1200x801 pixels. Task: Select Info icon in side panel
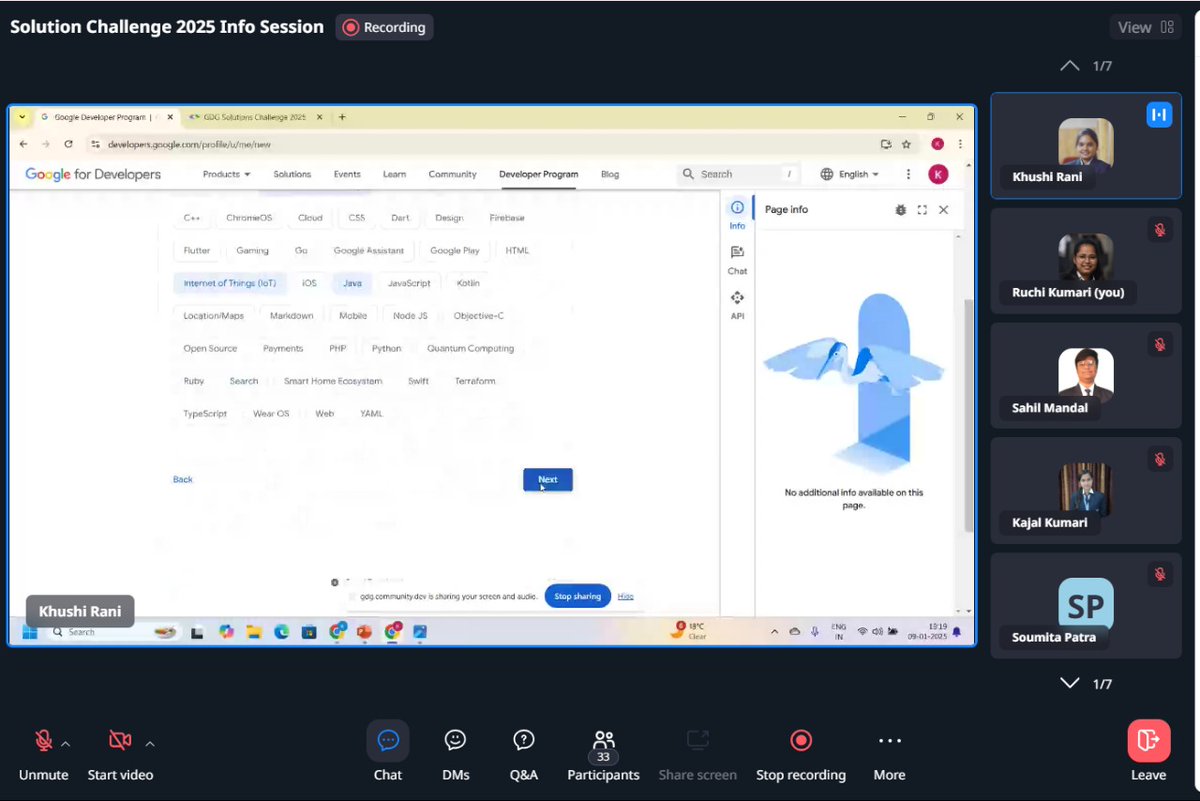(737, 214)
